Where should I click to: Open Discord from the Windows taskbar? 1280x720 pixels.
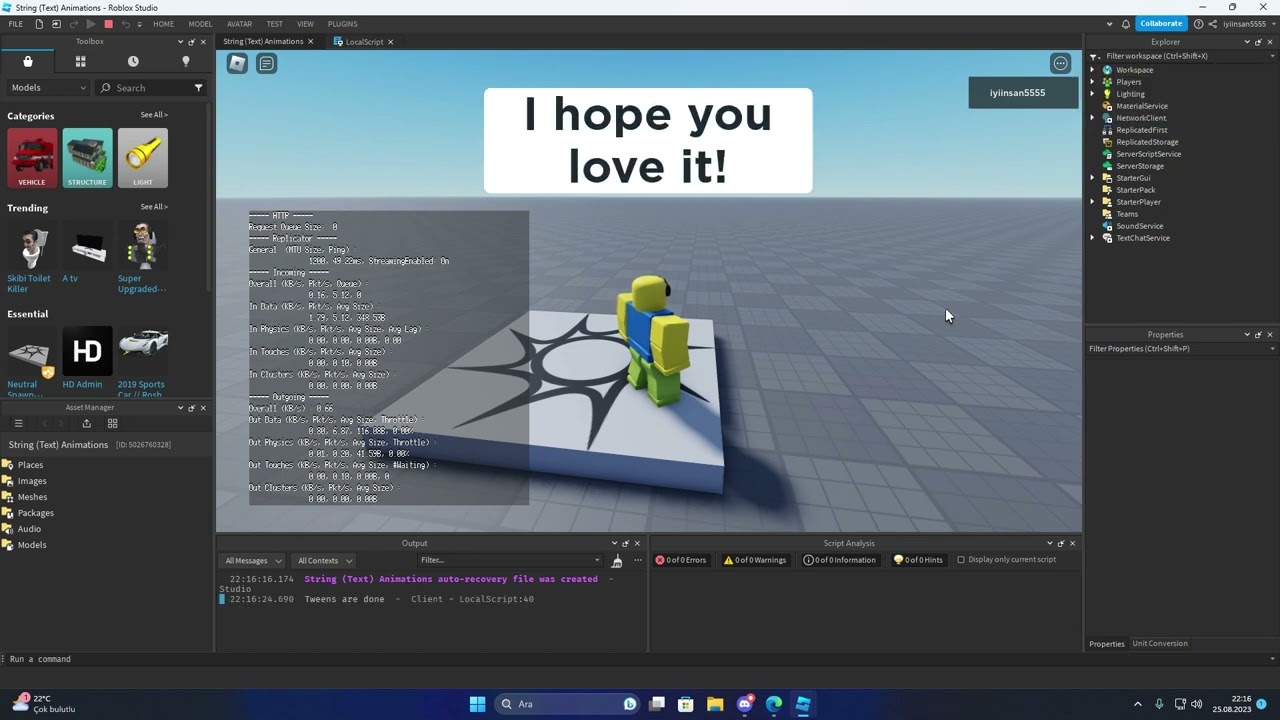pos(745,704)
